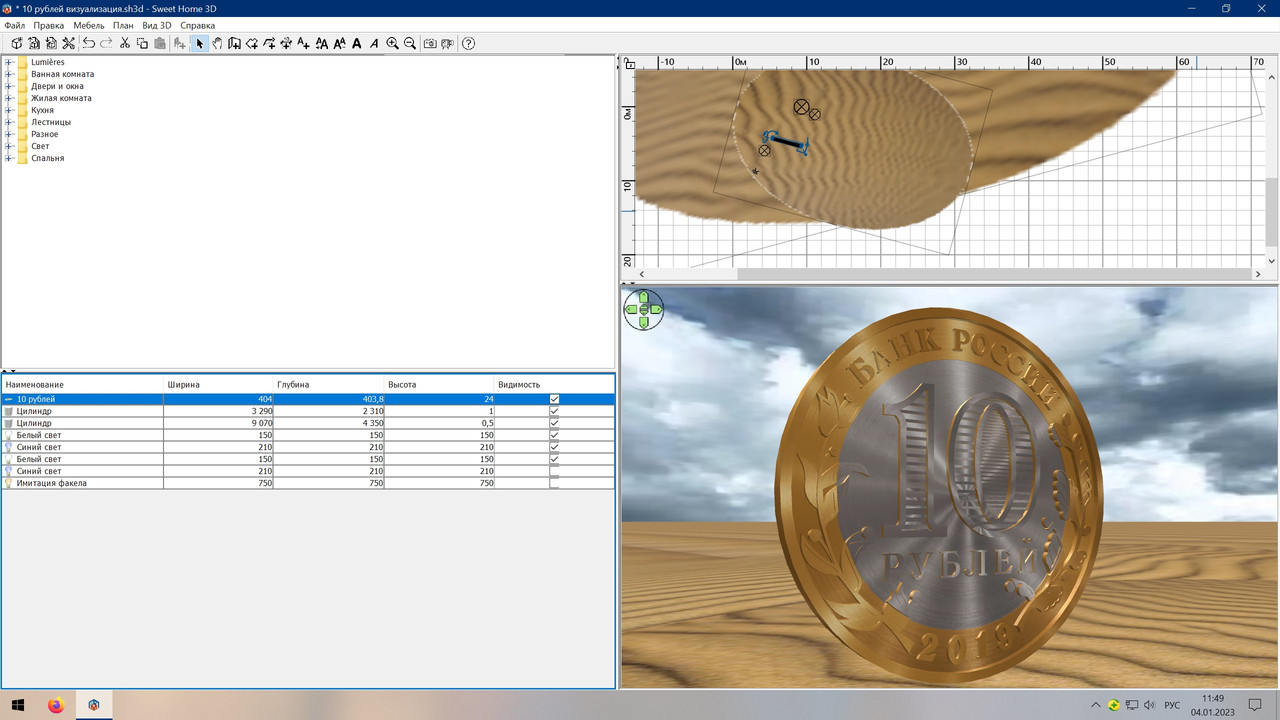
Task: Expand the Лестницы catalog folder
Action: [x=9, y=122]
